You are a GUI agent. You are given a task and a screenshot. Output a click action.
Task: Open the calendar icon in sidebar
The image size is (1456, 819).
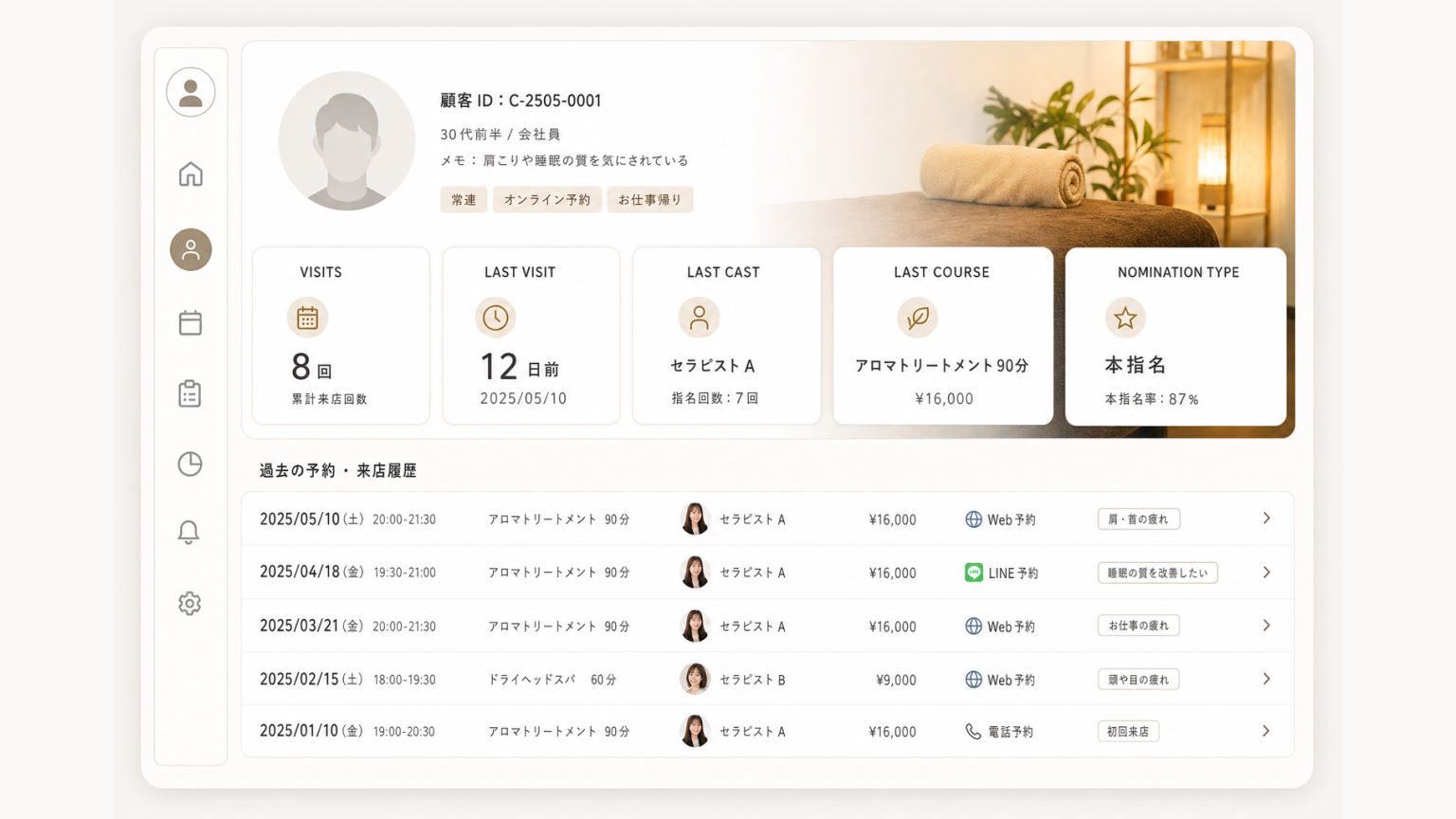(x=191, y=322)
